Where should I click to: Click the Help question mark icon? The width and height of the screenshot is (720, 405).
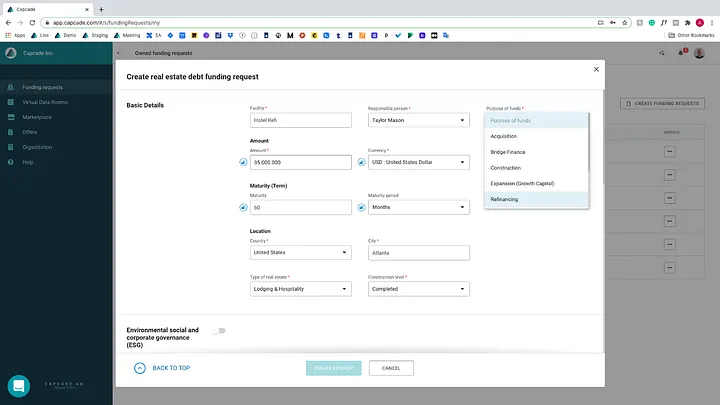pos(11,162)
